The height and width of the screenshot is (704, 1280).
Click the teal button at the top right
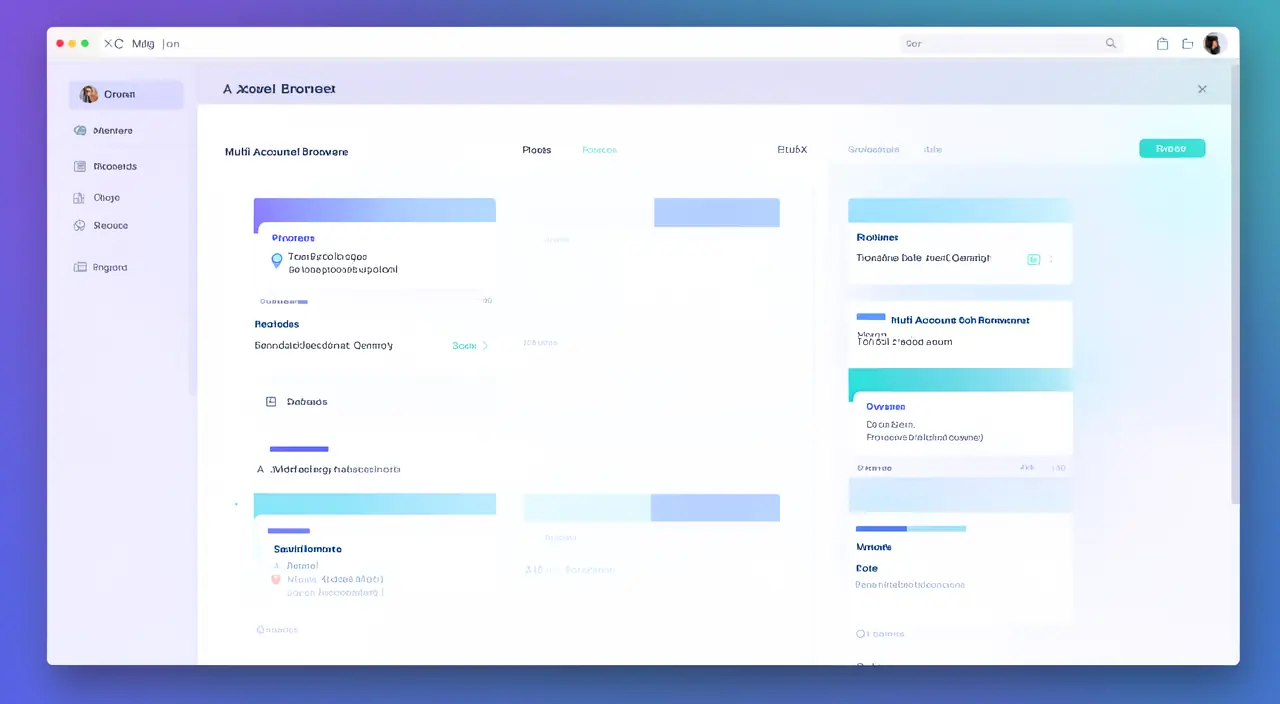(x=1172, y=148)
